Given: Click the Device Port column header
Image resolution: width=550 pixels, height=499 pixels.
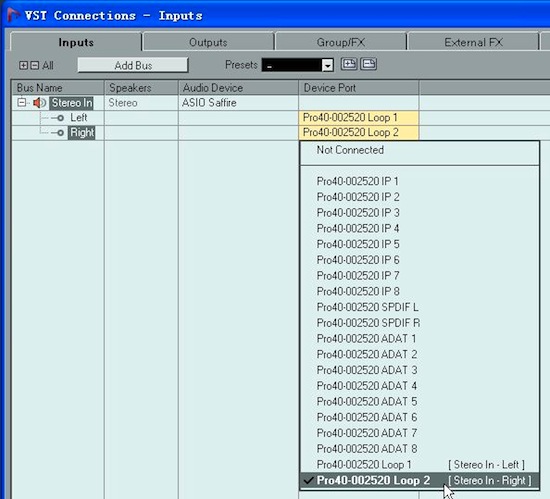Looking at the screenshot, I should [x=359, y=88].
